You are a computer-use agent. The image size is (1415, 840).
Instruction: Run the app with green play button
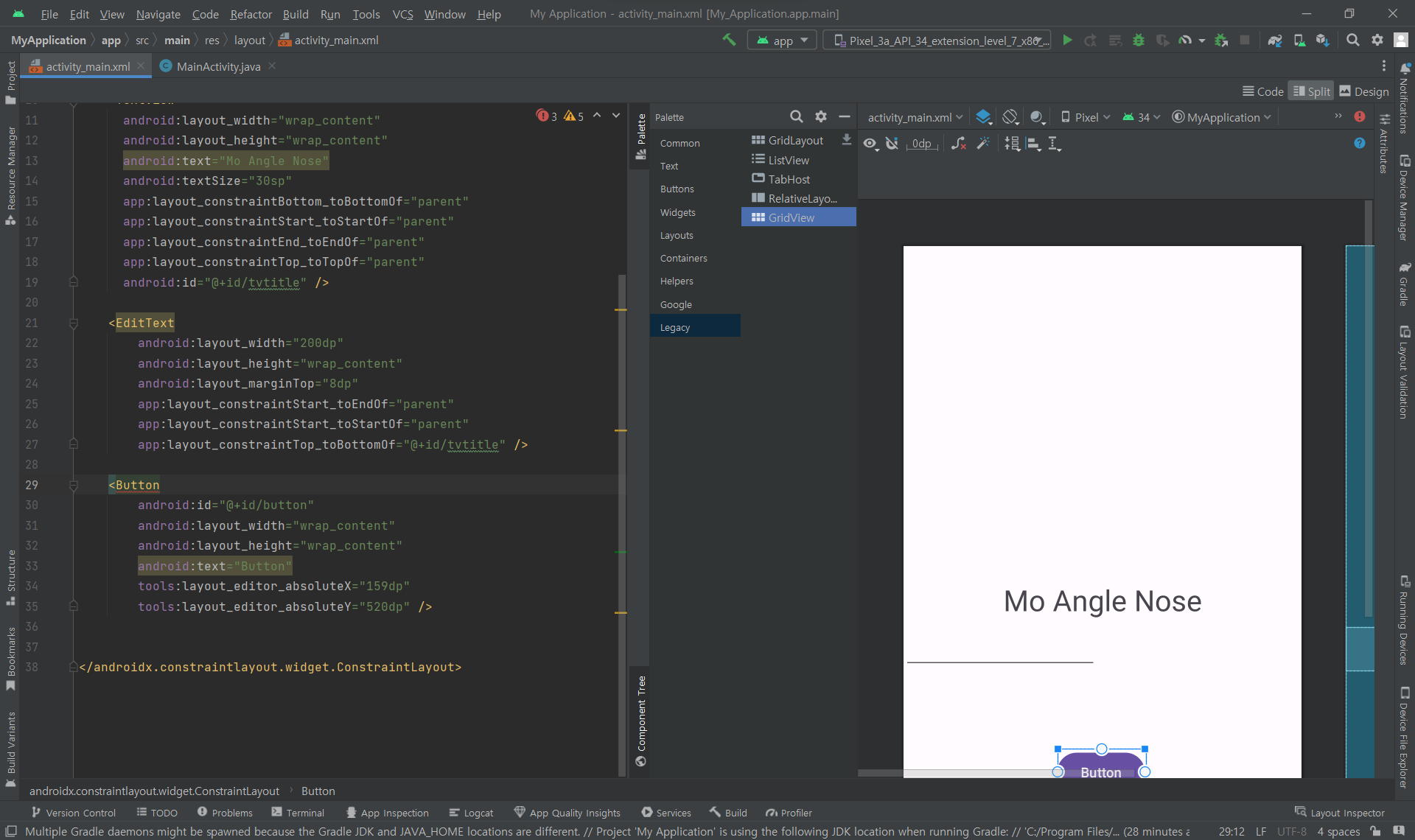coord(1067,41)
